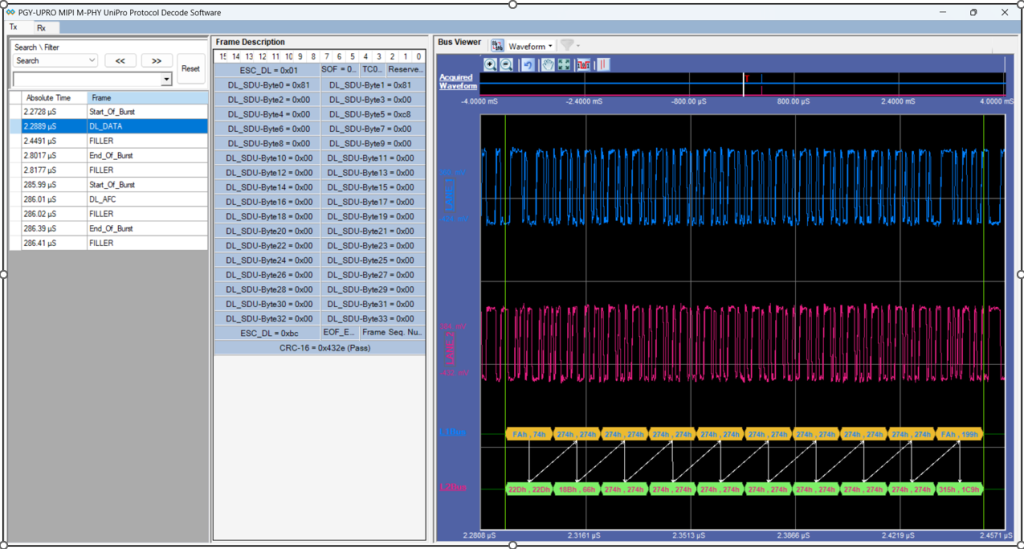This screenshot has height=549, width=1024.
Task: Select the FILLER row at 286.41 µS
Action: point(108,243)
